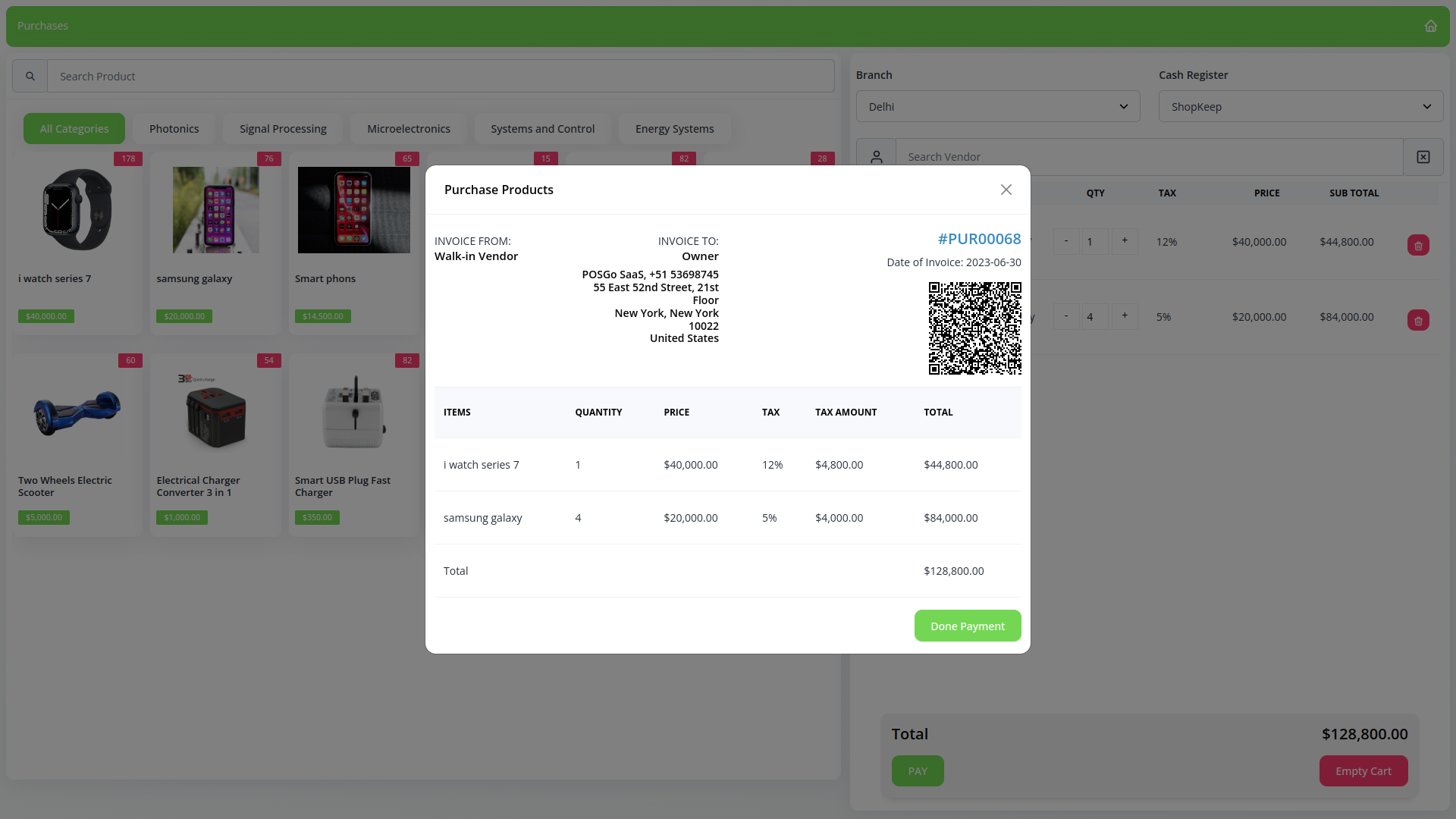Decrease quantity of samsung galaxy item
1456x819 pixels.
coord(1066,316)
